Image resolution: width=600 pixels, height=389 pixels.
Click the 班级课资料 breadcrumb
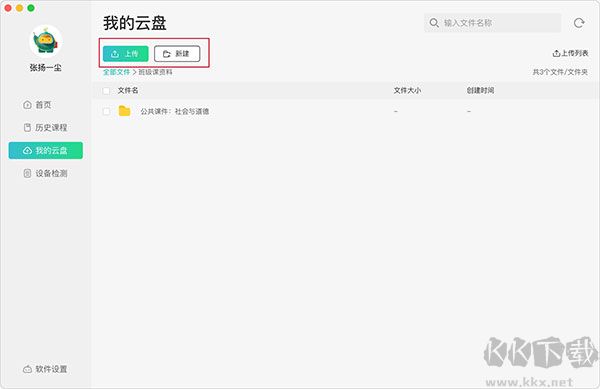155,72
